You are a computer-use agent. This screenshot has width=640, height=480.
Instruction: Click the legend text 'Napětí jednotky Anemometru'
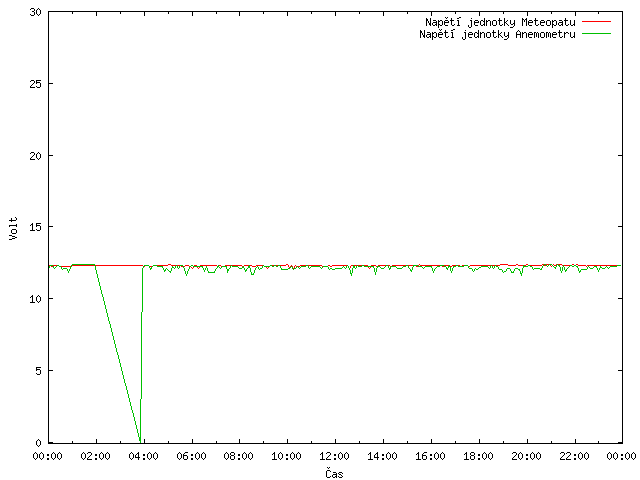[x=497, y=34]
